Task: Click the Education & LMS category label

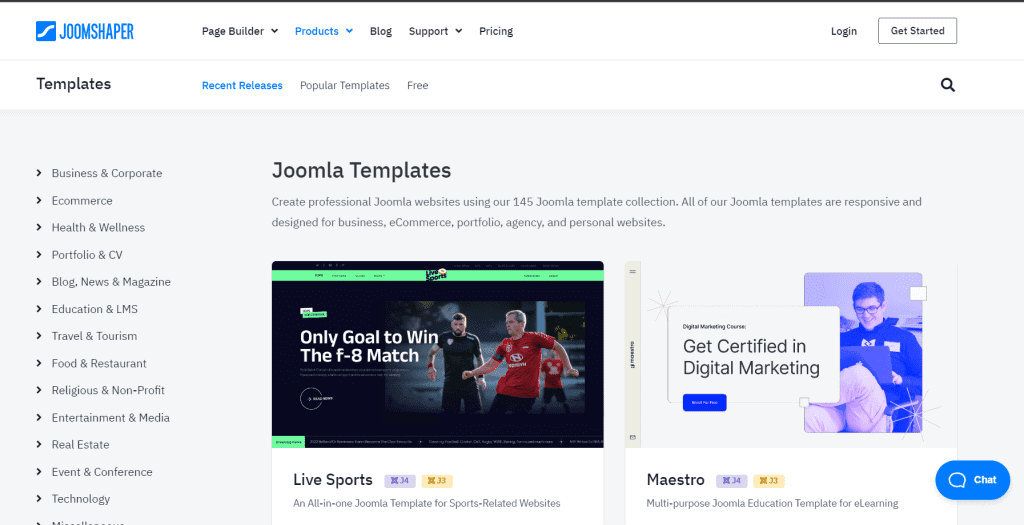Action: (95, 309)
